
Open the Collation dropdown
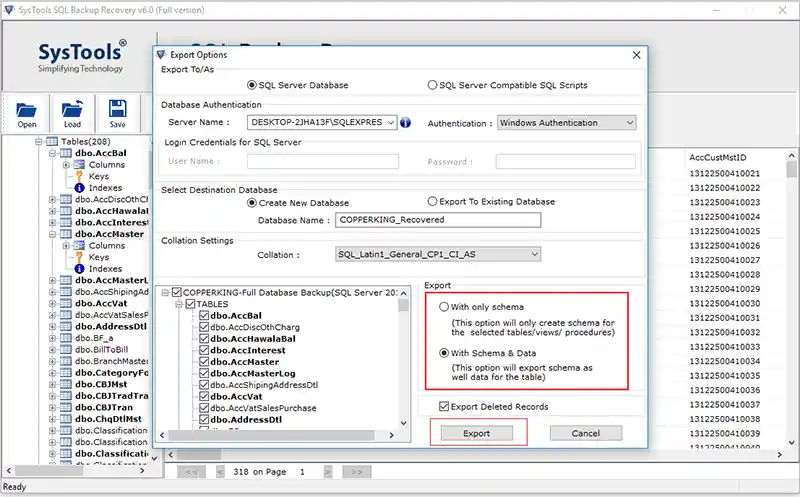[x=534, y=254]
